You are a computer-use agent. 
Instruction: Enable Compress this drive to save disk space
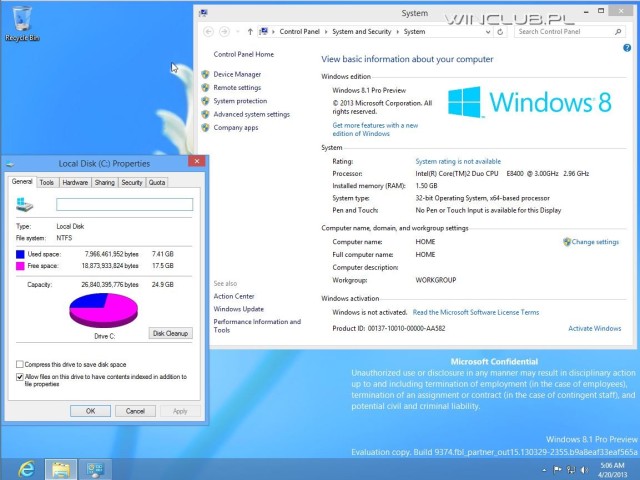(x=20, y=364)
